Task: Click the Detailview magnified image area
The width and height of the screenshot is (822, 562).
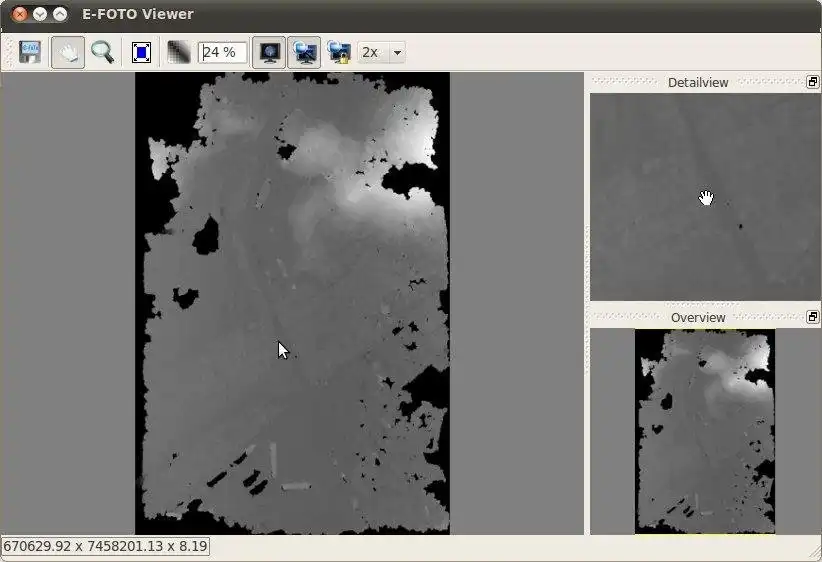Action: tap(705, 197)
